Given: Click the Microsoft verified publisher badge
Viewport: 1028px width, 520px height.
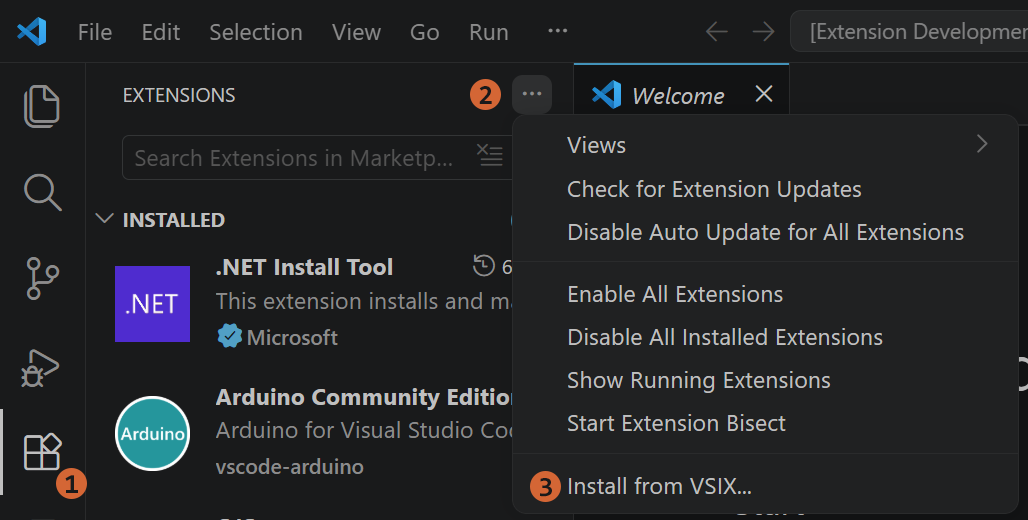Looking at the screenshot, I should pos(229,336).
